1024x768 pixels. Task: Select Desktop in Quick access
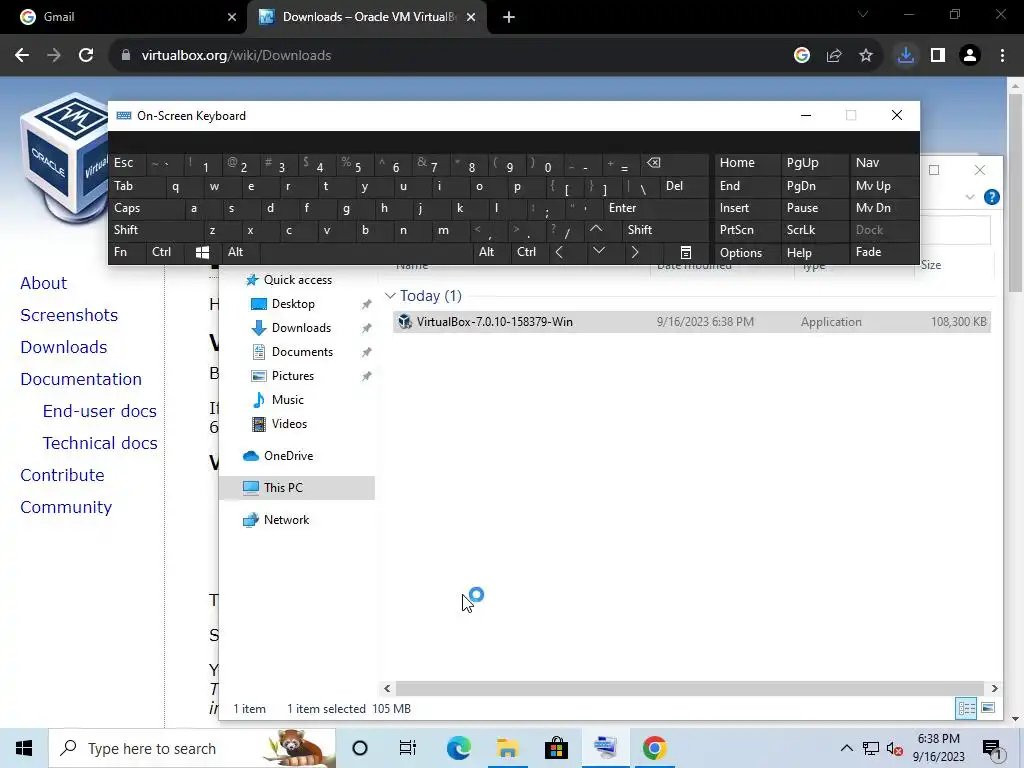click(x=293, y=304)
